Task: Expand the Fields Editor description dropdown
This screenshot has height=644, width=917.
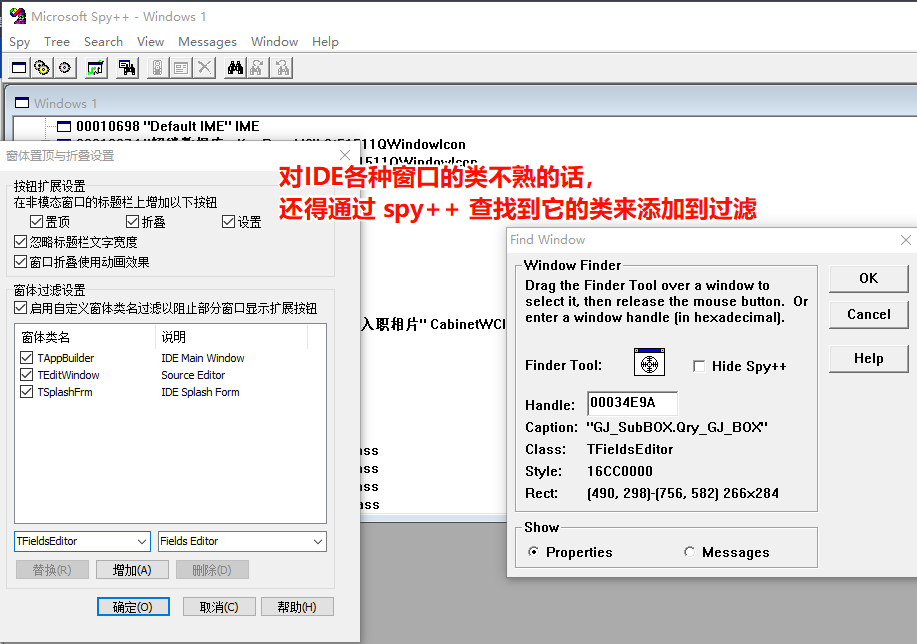Action: pos(317,541)
